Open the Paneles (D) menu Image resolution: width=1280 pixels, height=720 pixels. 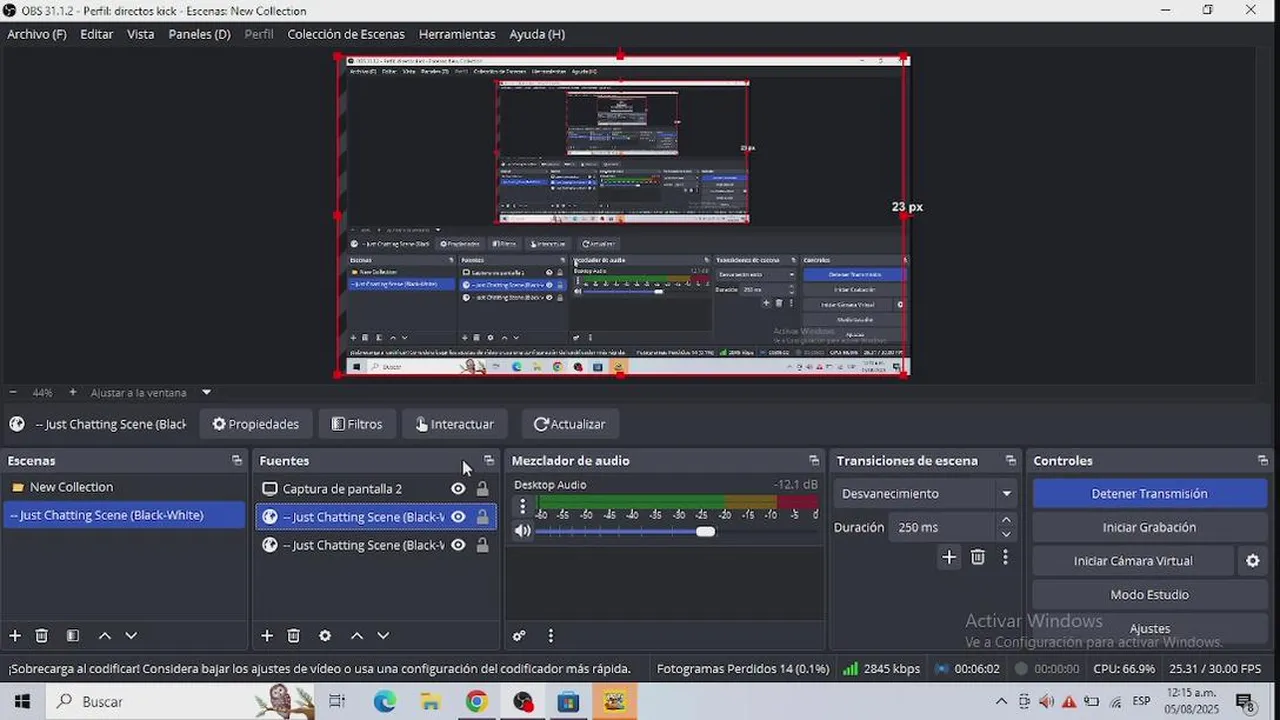(199, 34)
